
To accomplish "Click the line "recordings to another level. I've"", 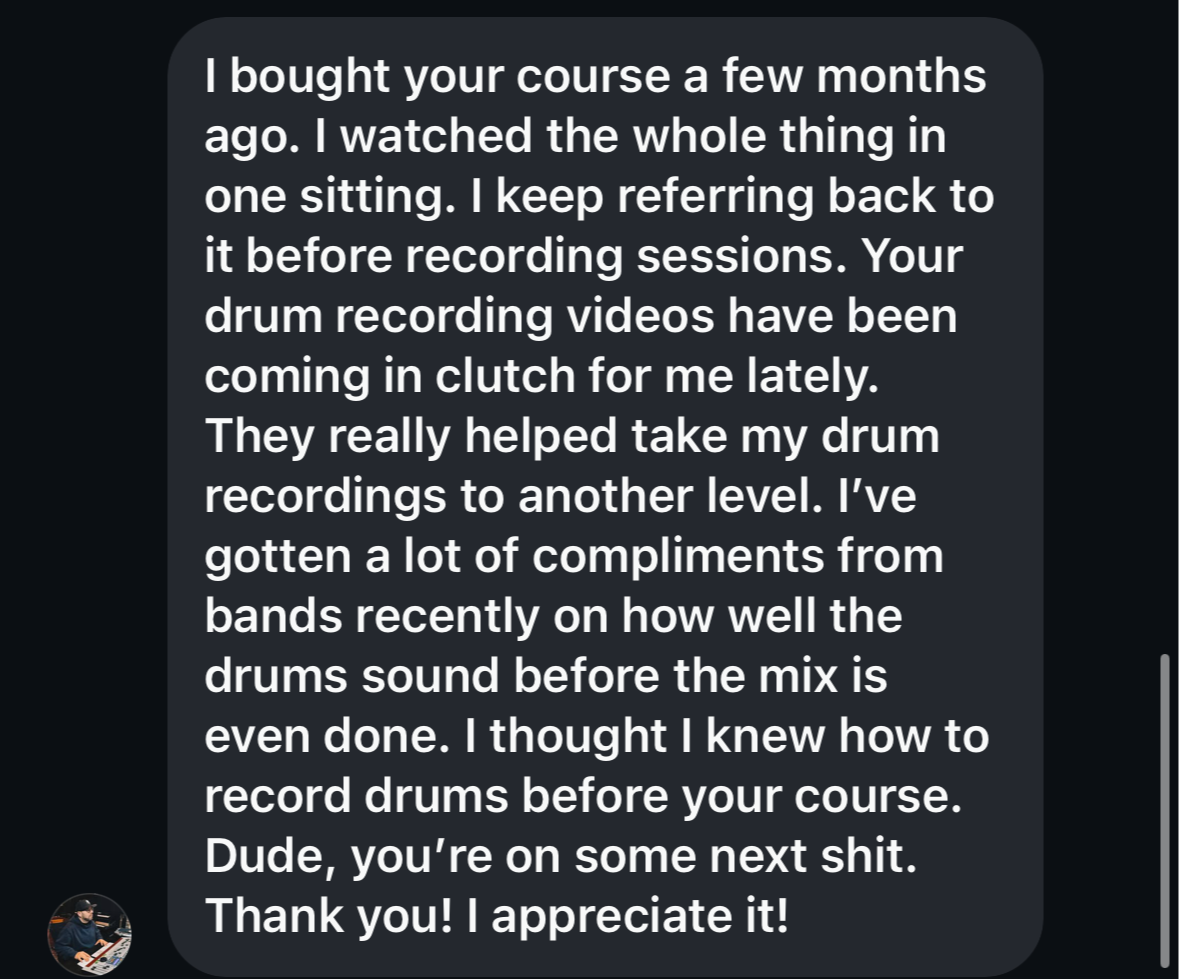I will pyautogui.click(x=560, y=496).
